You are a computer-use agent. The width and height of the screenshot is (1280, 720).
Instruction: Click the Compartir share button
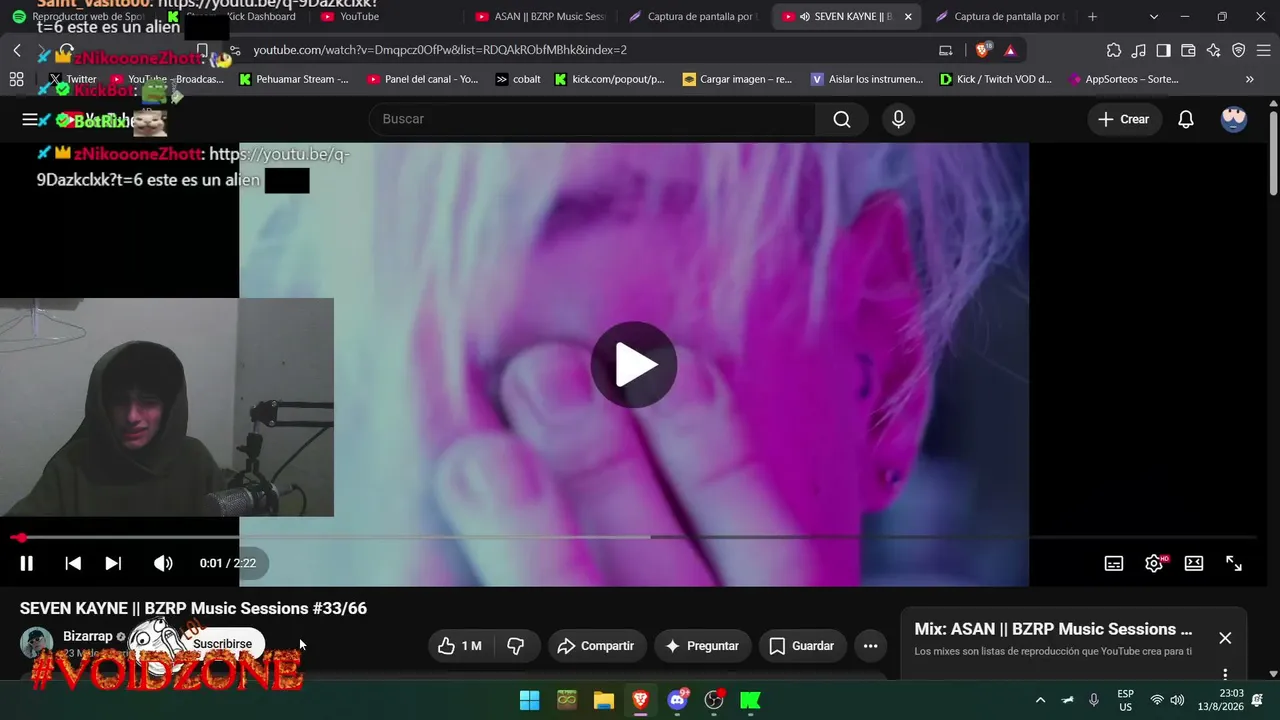[597, 646]
